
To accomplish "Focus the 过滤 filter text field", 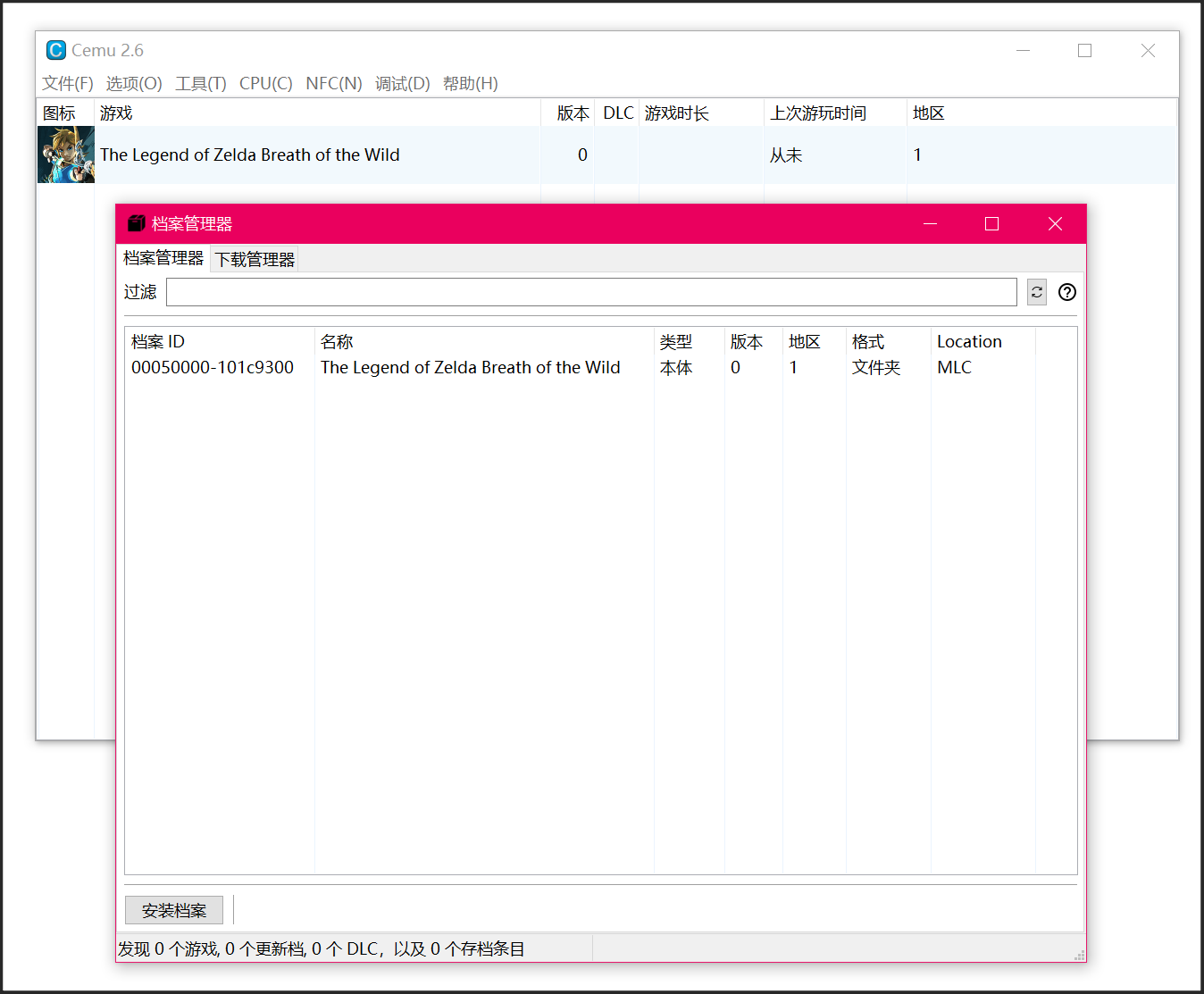I will pos(590,292).
